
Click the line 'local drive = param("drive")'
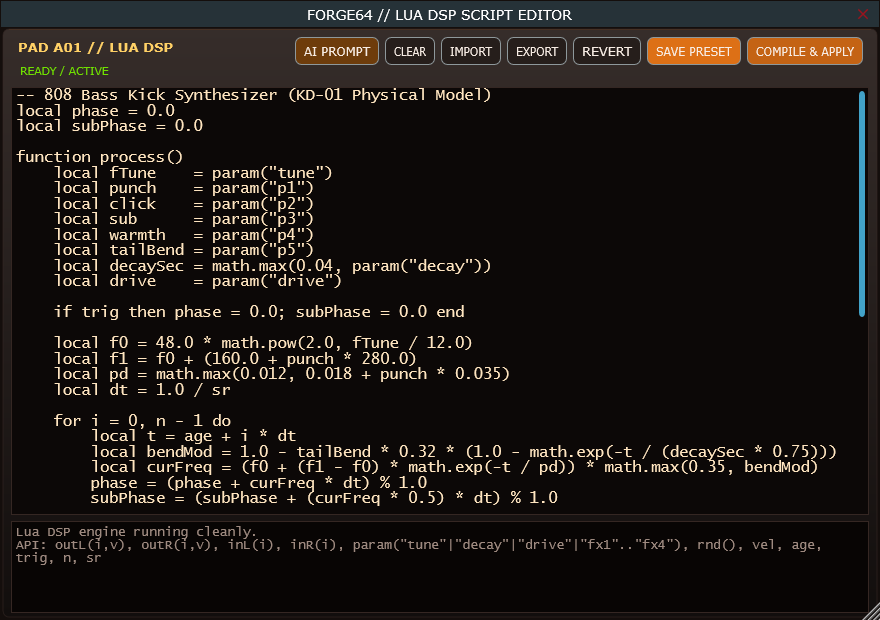click(x=198, y=281)
